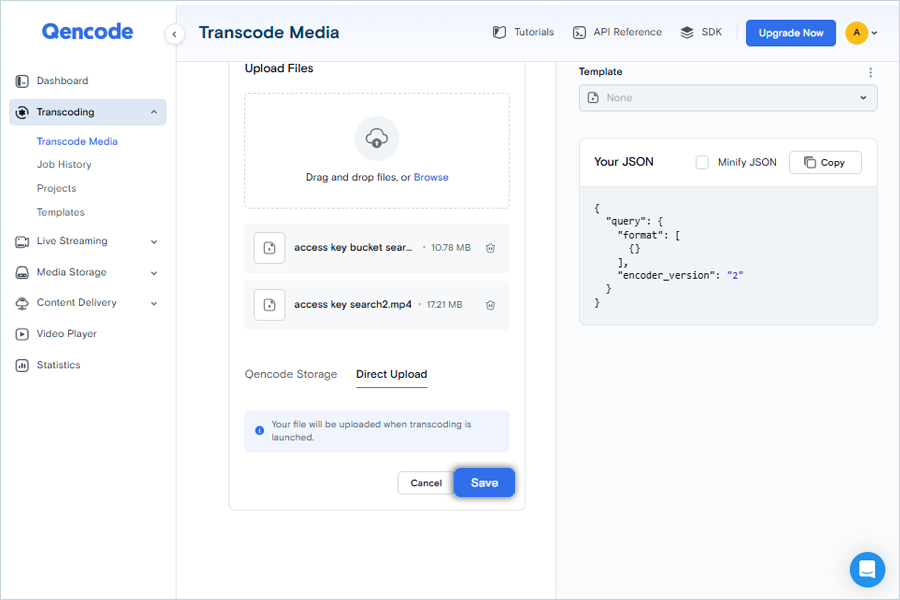This screenshot has width=900, height=600.
Task: Click the Browse link
Action: 431,177
